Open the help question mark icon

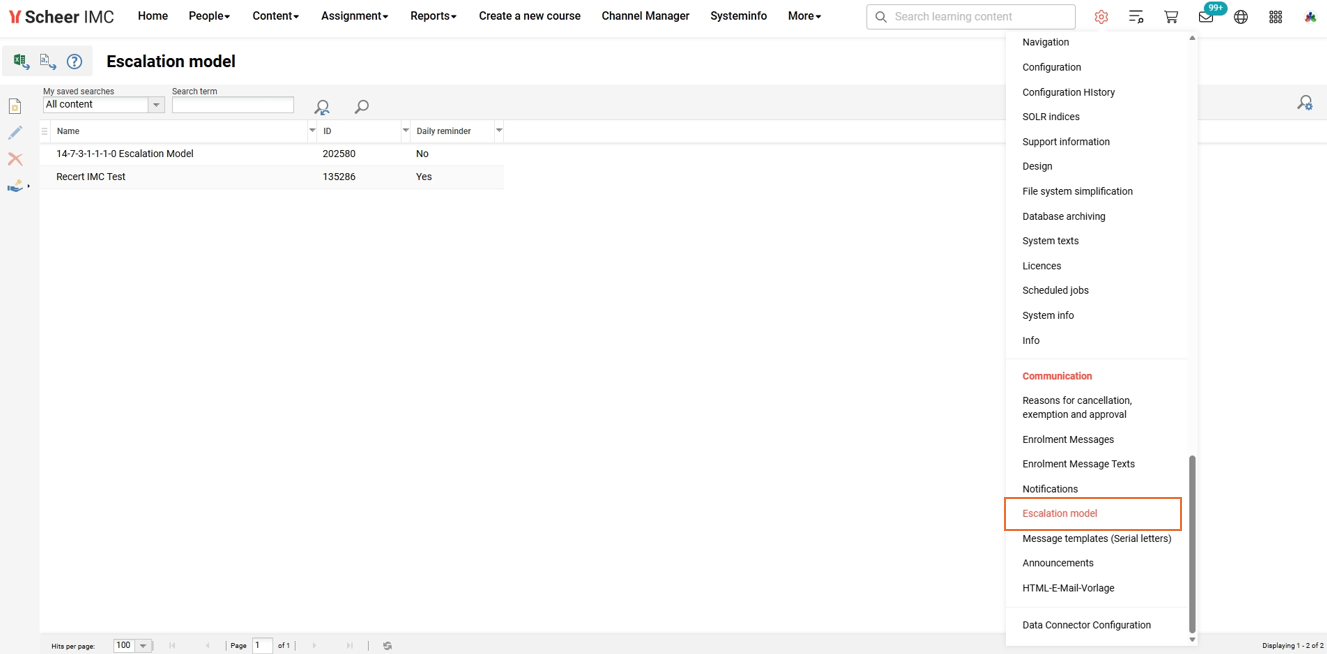coord(74,61)
